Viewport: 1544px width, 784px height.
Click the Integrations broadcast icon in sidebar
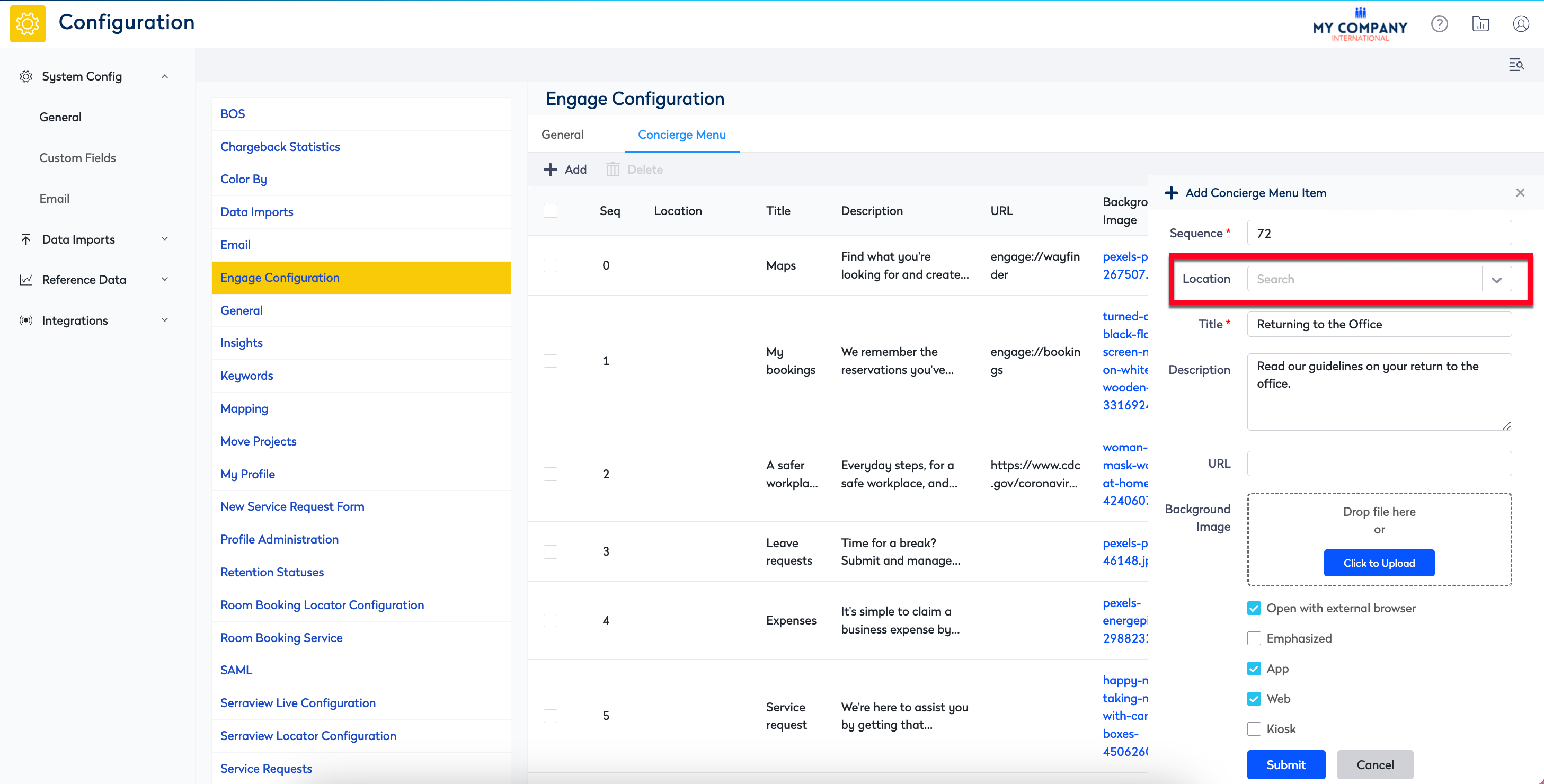coord(26,320)
